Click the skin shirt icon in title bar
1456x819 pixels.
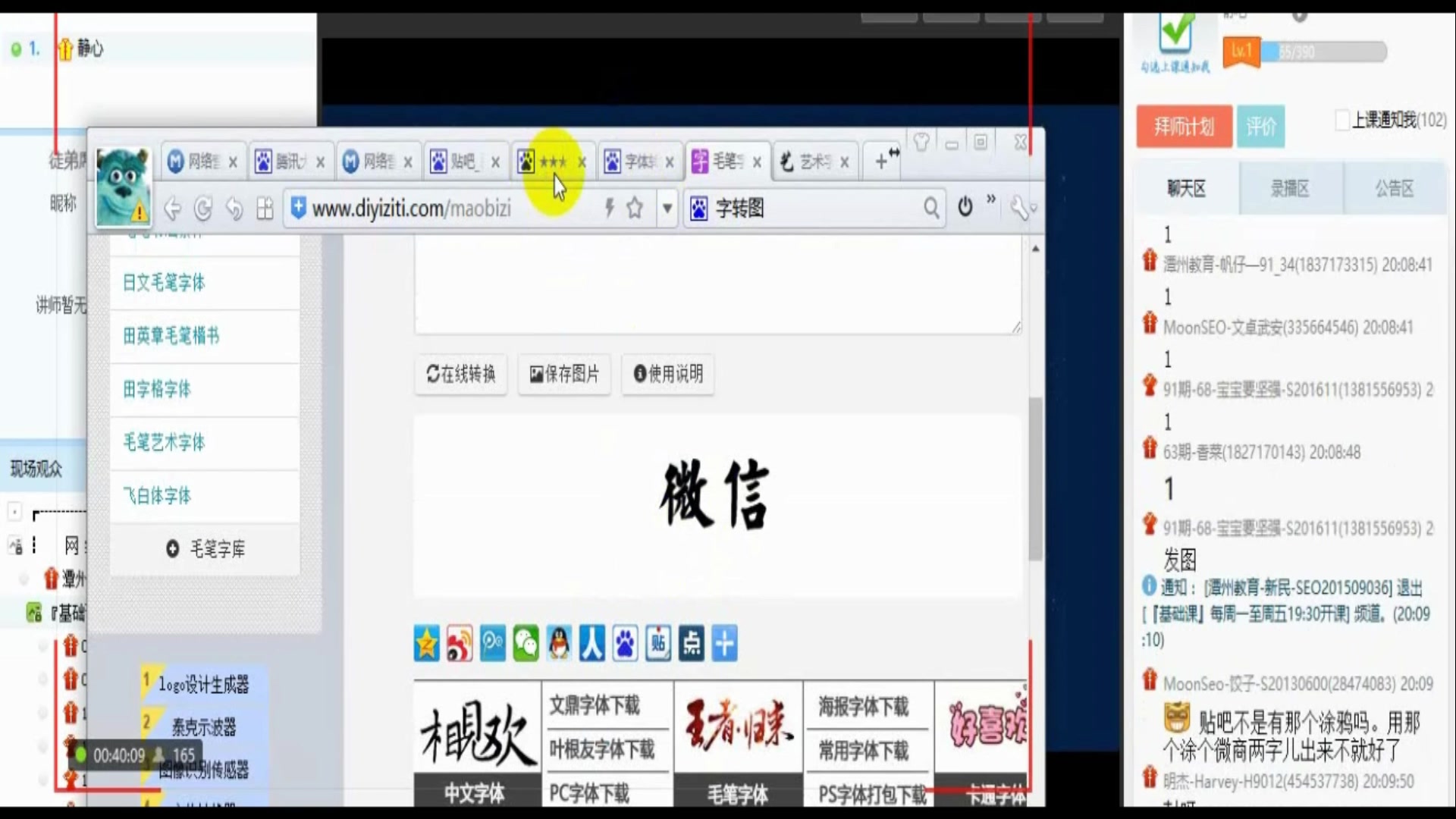tap(921, 142)
